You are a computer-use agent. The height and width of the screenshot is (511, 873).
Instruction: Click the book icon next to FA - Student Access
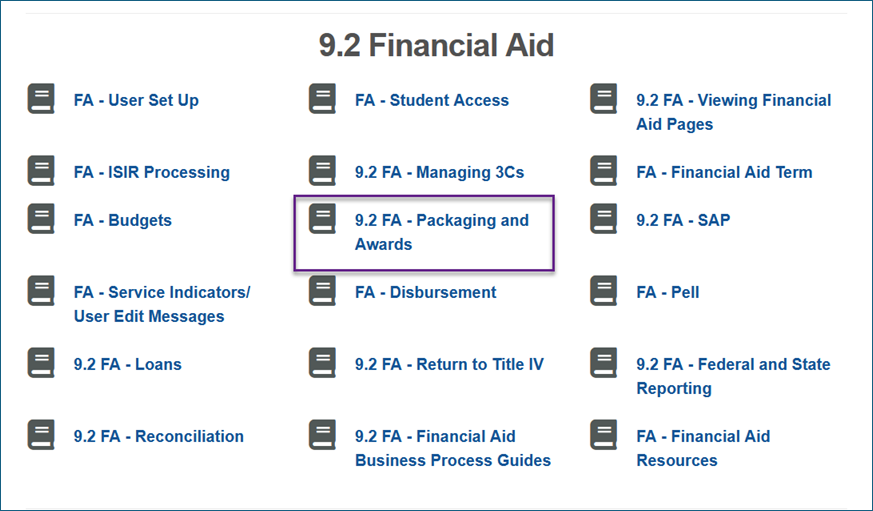tap(322, 99)
